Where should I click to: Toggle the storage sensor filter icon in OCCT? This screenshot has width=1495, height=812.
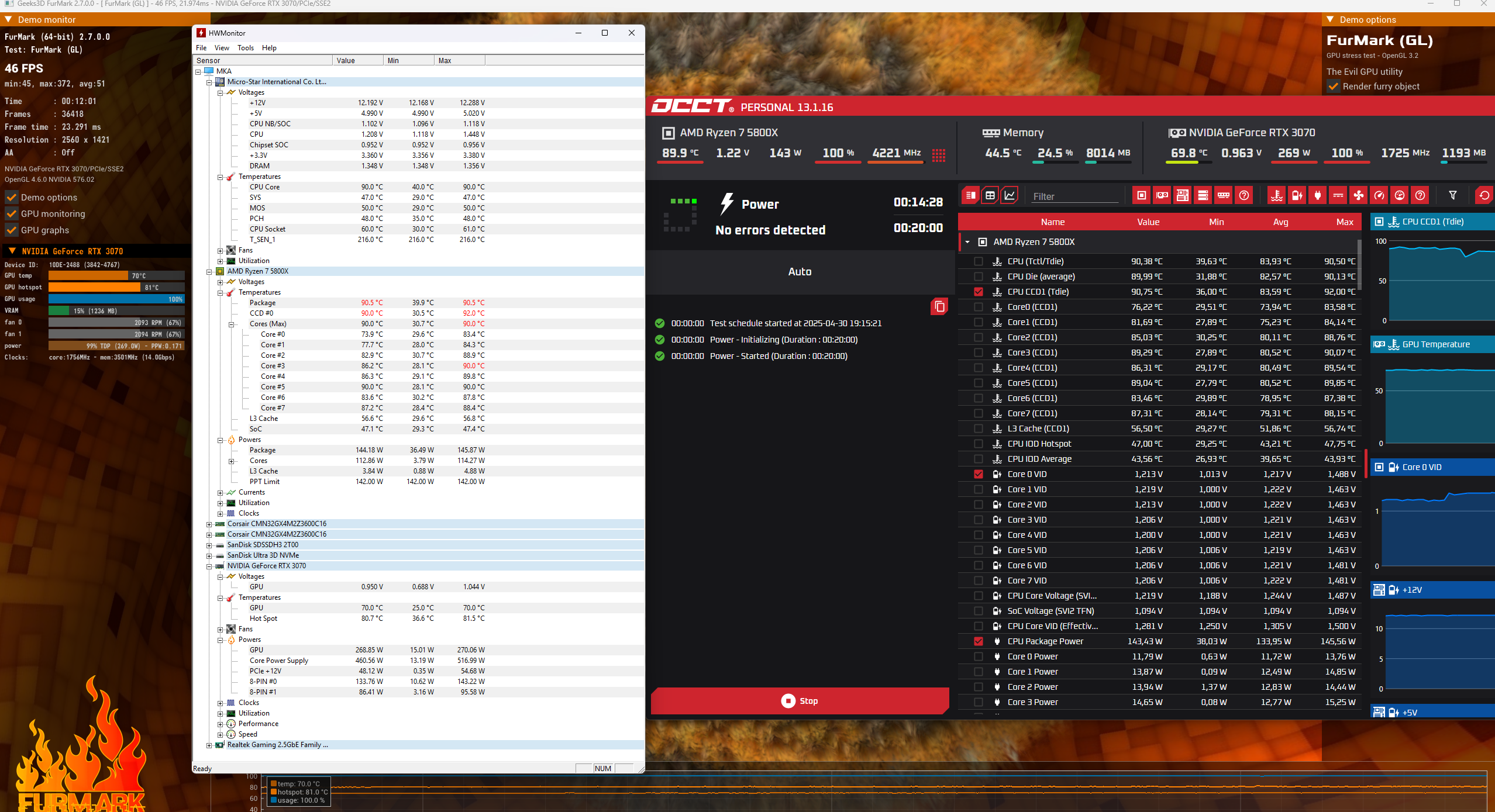pos(1203,195)
